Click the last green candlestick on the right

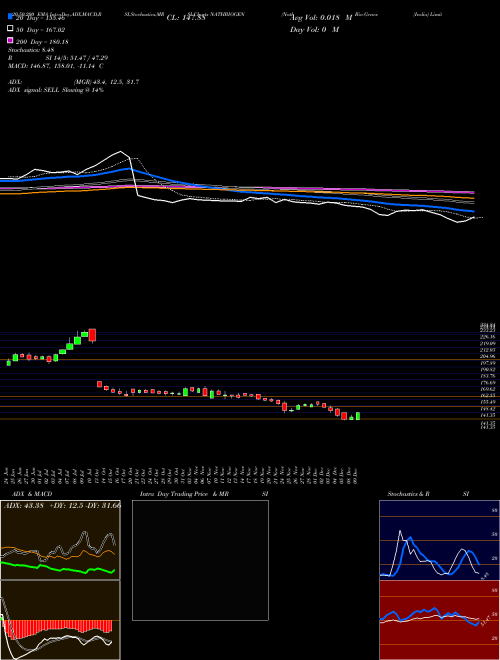coord(358,416)
